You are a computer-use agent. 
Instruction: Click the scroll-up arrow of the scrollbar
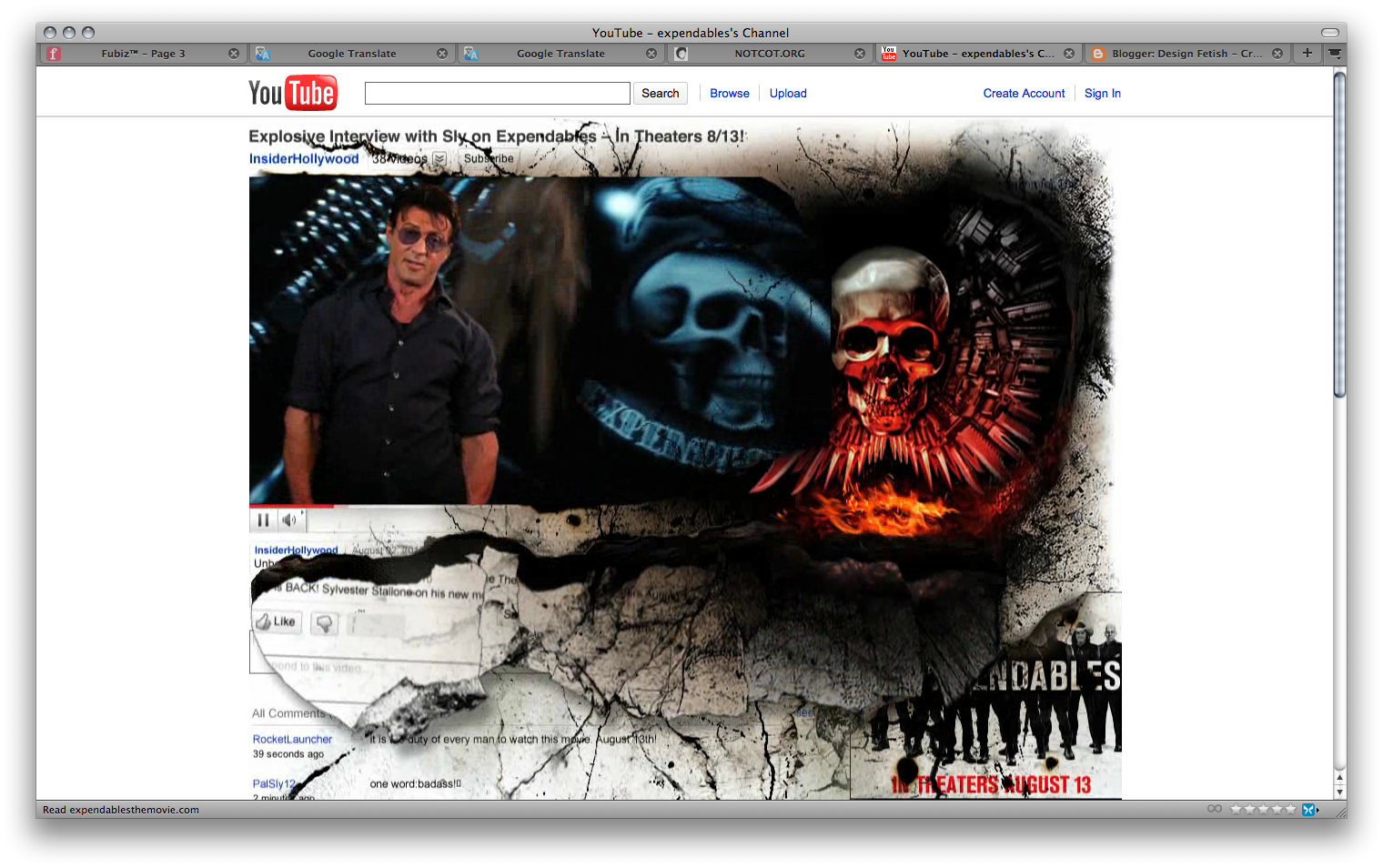pyautogui.click(x=1339, y=778)
